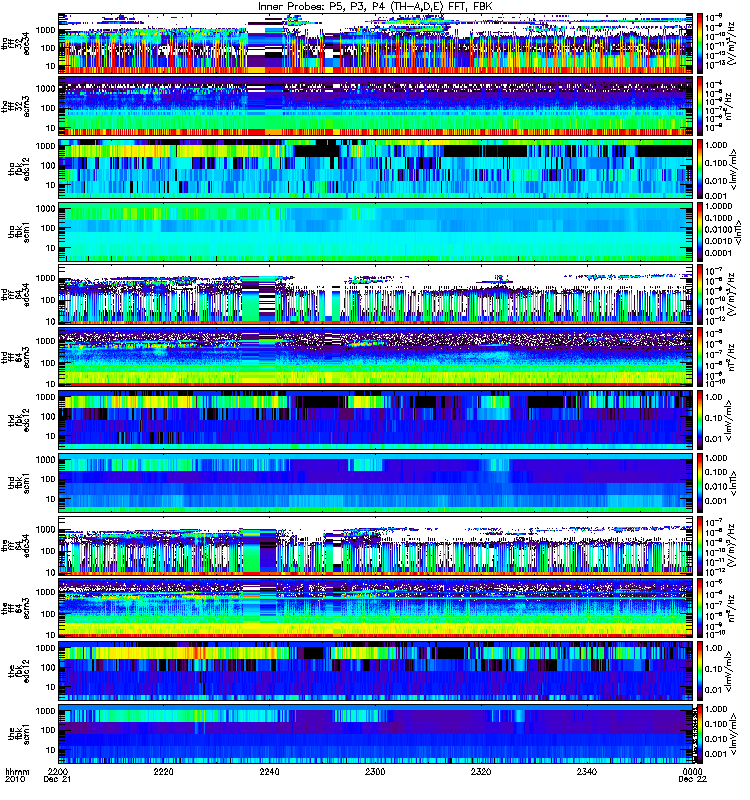Click the thd fff 64 edc34 spectrogram panel

(375, 294)
